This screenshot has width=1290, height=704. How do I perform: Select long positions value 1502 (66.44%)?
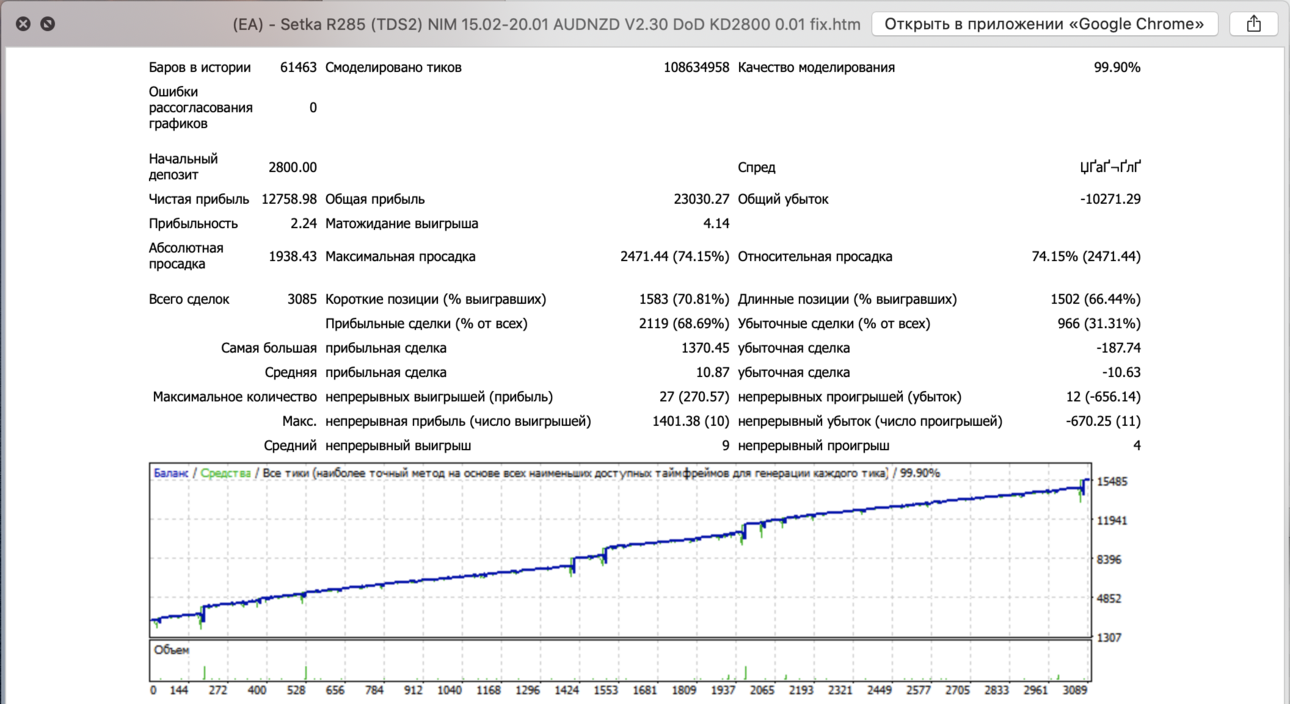coord(1096,299)
